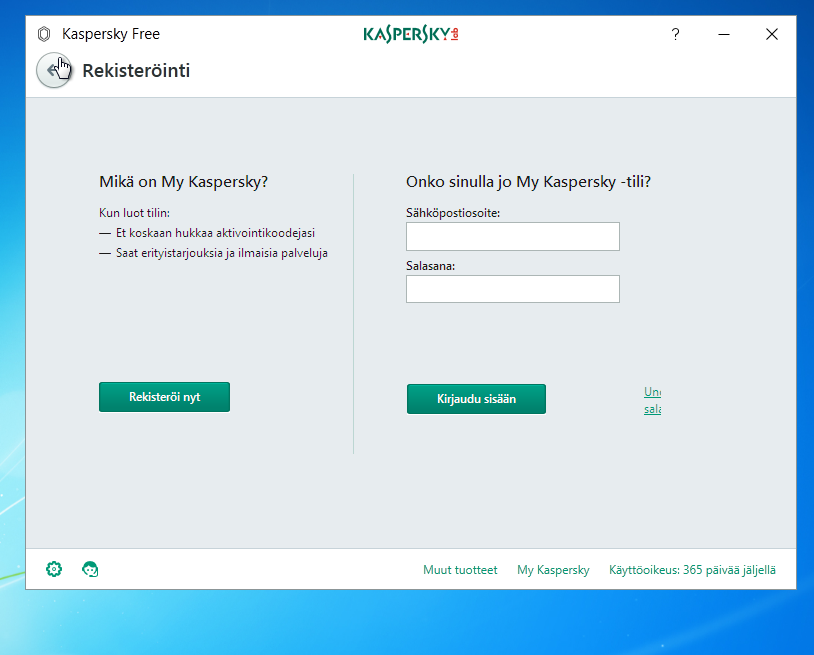Go back using the arrow button

coord(53,70)
